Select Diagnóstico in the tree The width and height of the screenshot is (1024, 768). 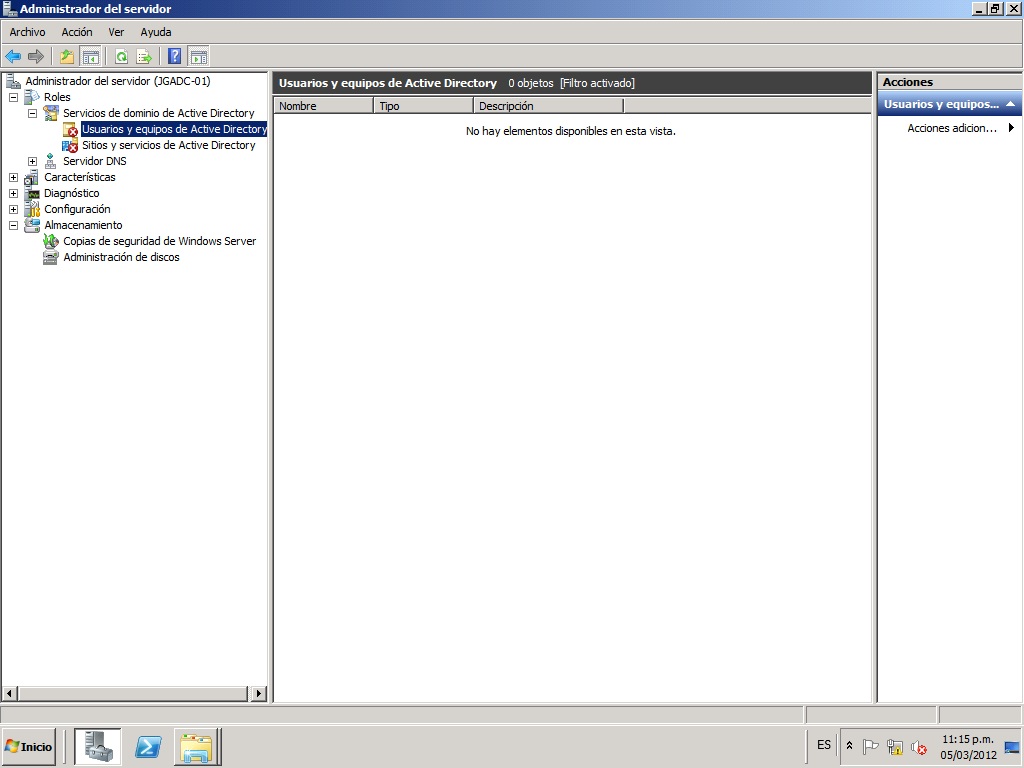tap(72, 193)
